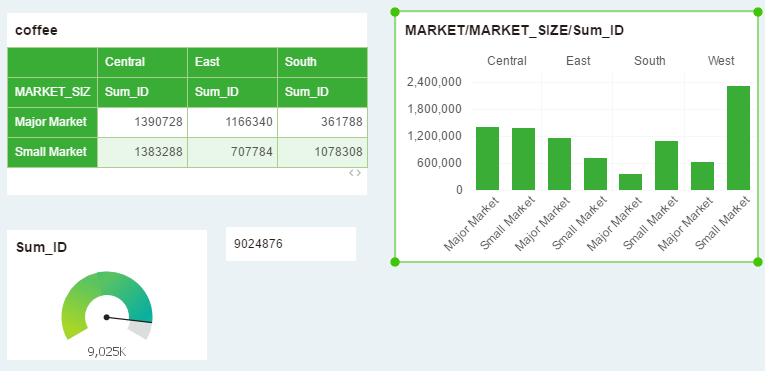Click the bottom-right resize handle of chart
Viewport: 765px width, 371px height.
(758, 262)
